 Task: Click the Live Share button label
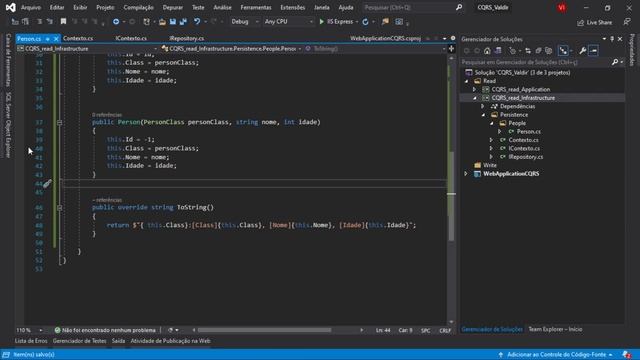coord(599,22)
